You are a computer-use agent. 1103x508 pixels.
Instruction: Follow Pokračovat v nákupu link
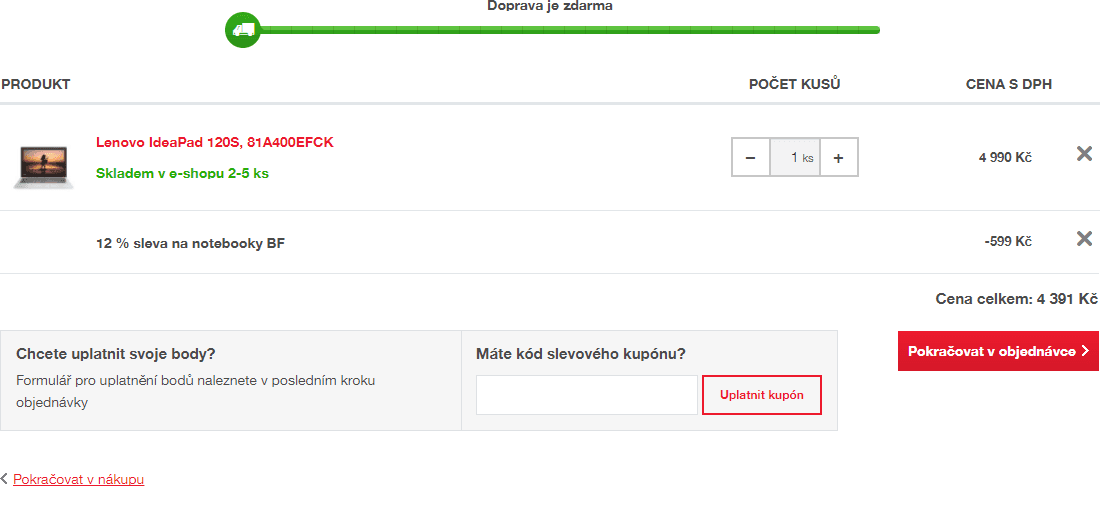(79, 479)
